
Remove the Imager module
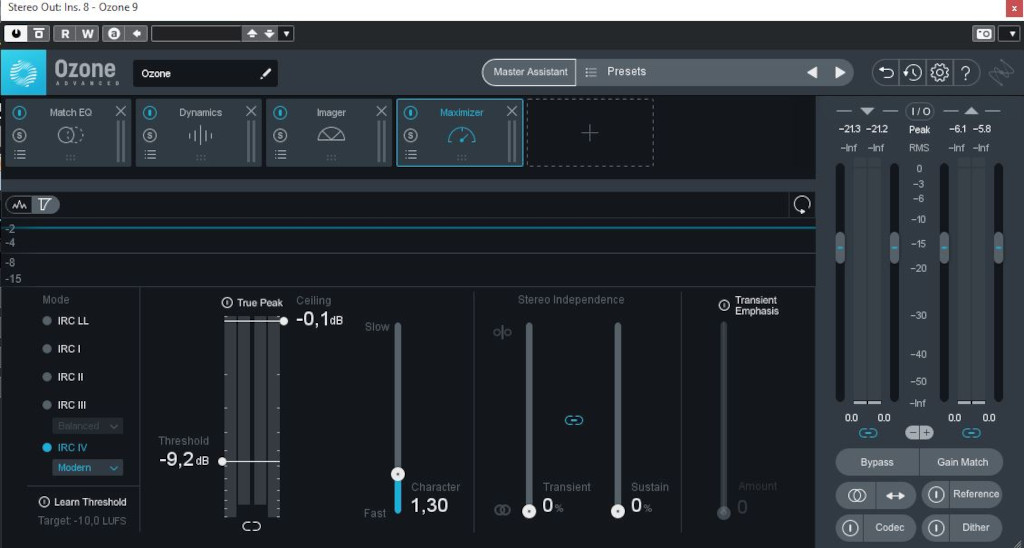pyautogui.click(x=381, y=112)
